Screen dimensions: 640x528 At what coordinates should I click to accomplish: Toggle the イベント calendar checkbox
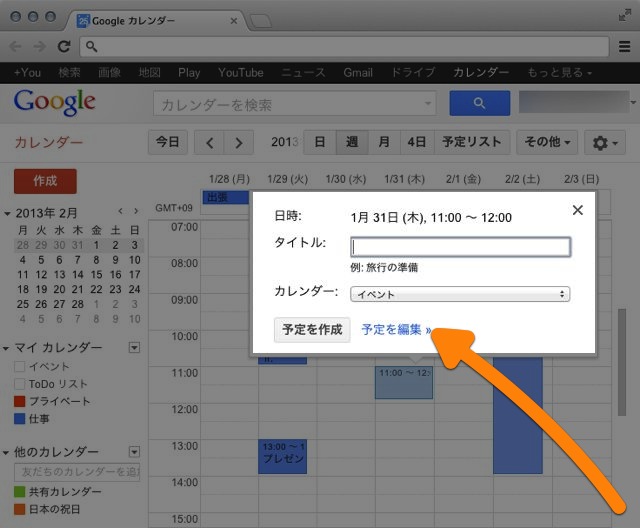tap(20, 366)
